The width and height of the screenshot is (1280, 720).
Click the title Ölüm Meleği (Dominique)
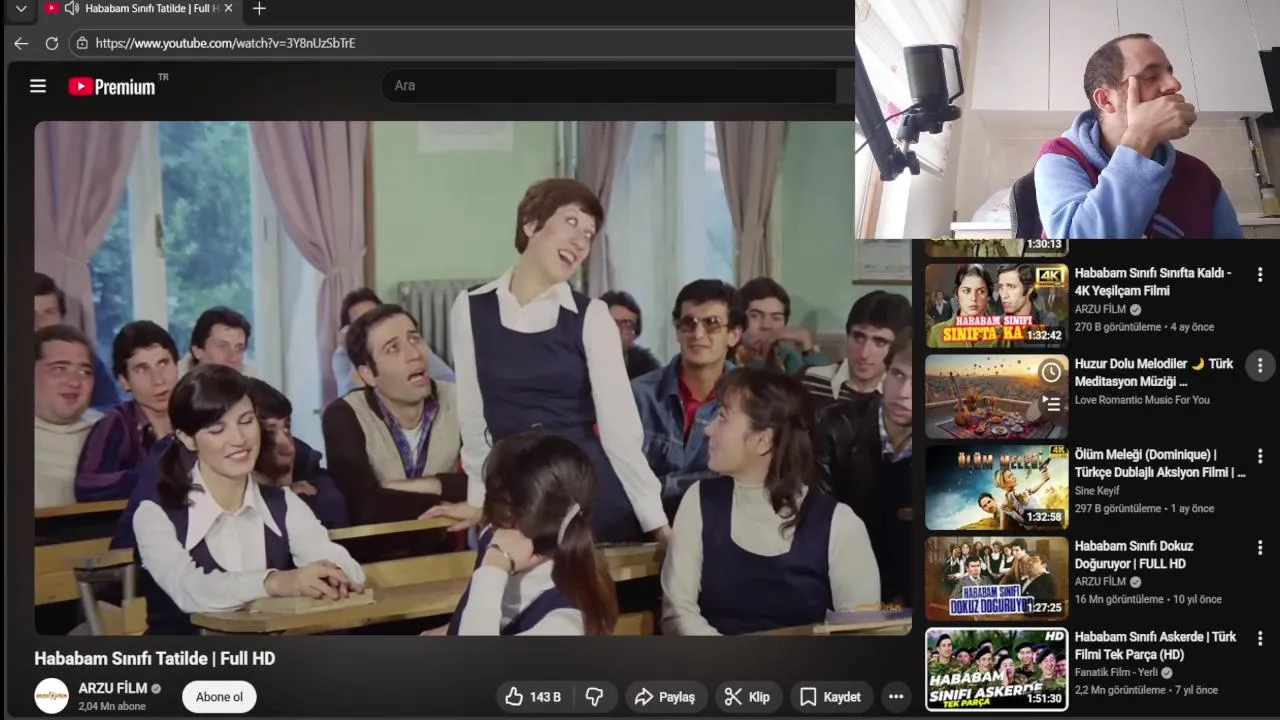coord(1160,464)
